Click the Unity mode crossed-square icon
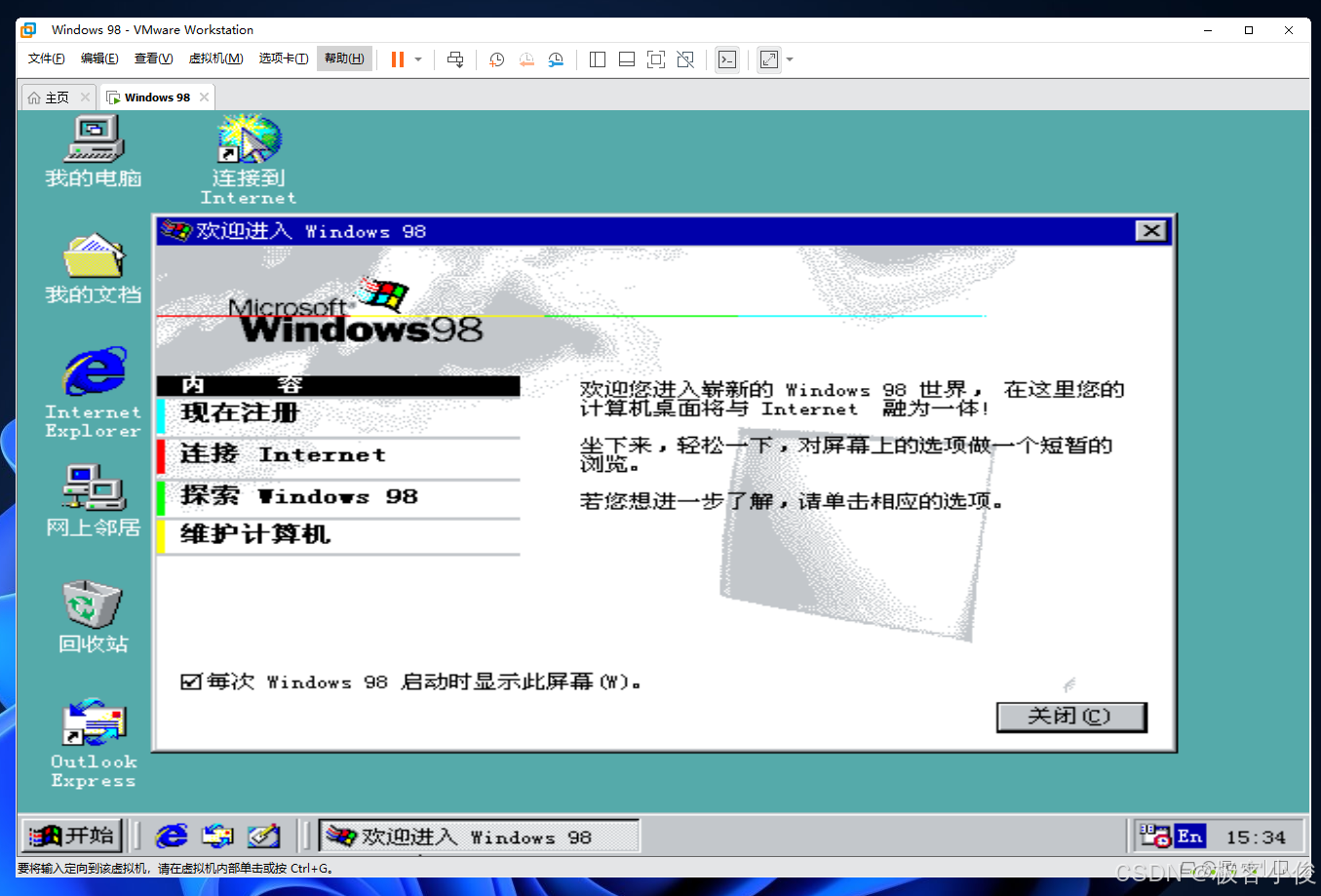 [x=685, y=59]
